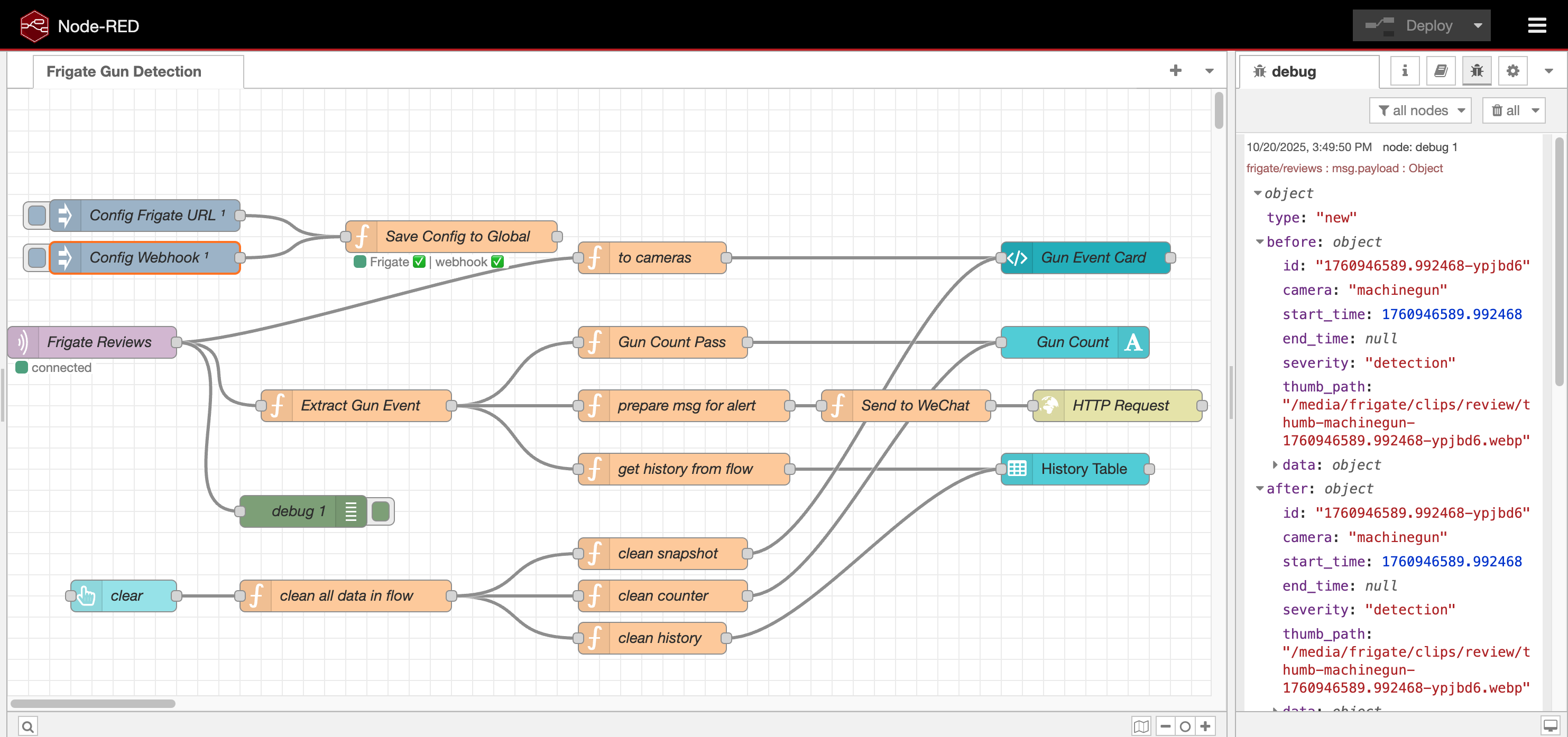
Task: Open the flow list dropdown arrow
Action: click(x=1209, y=71)
